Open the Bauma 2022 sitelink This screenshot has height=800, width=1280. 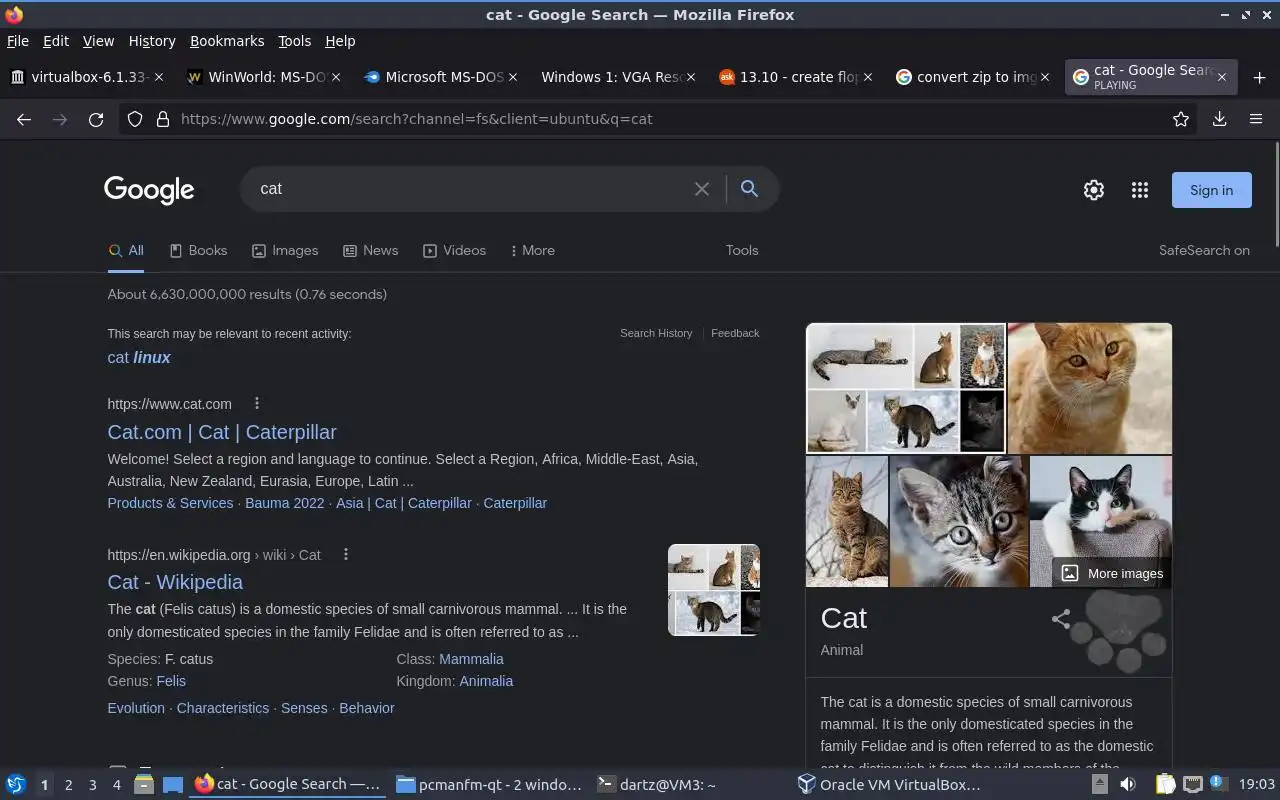tap(285, 503)
